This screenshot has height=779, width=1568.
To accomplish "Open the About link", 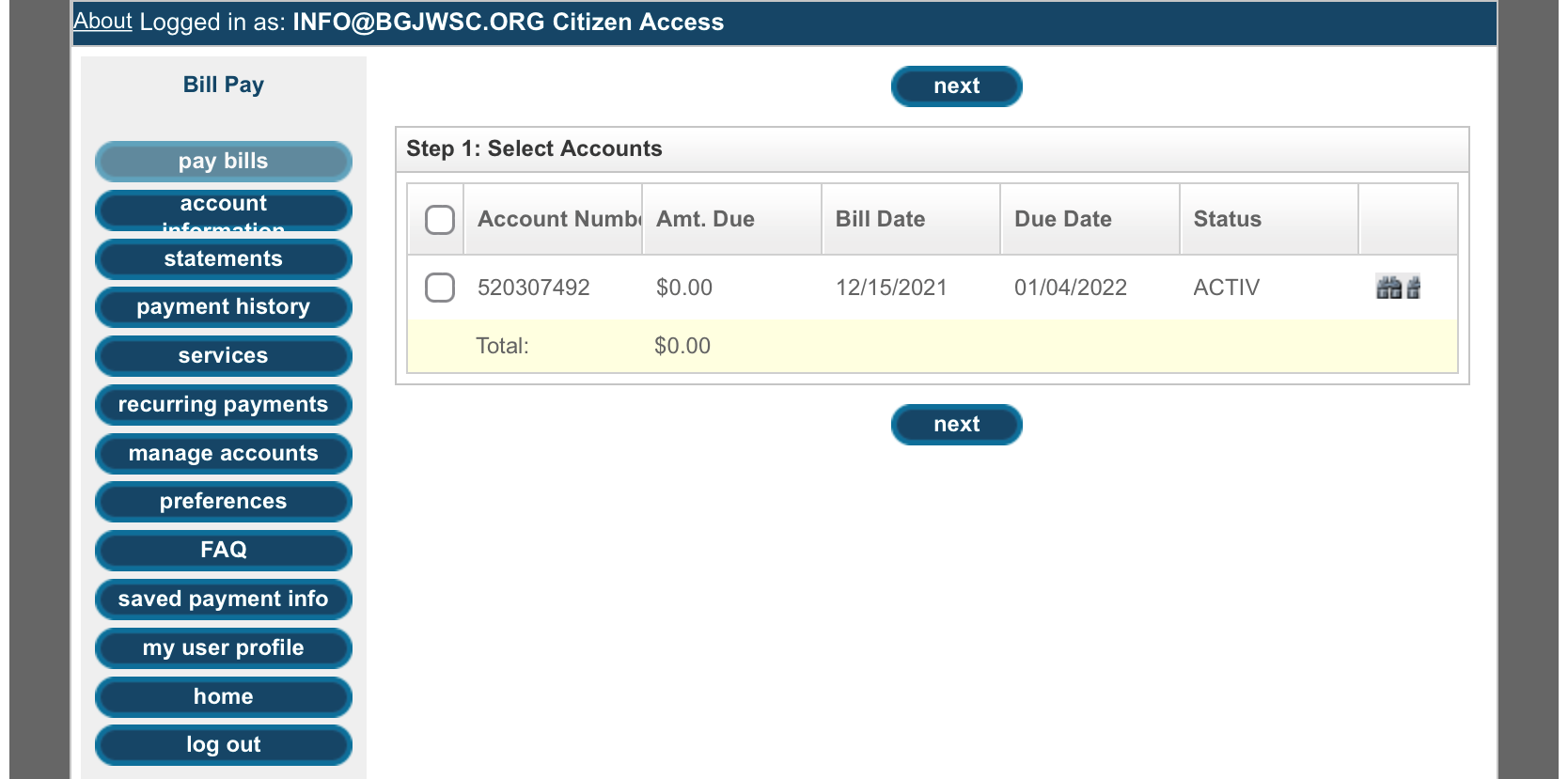I will 102,21.
